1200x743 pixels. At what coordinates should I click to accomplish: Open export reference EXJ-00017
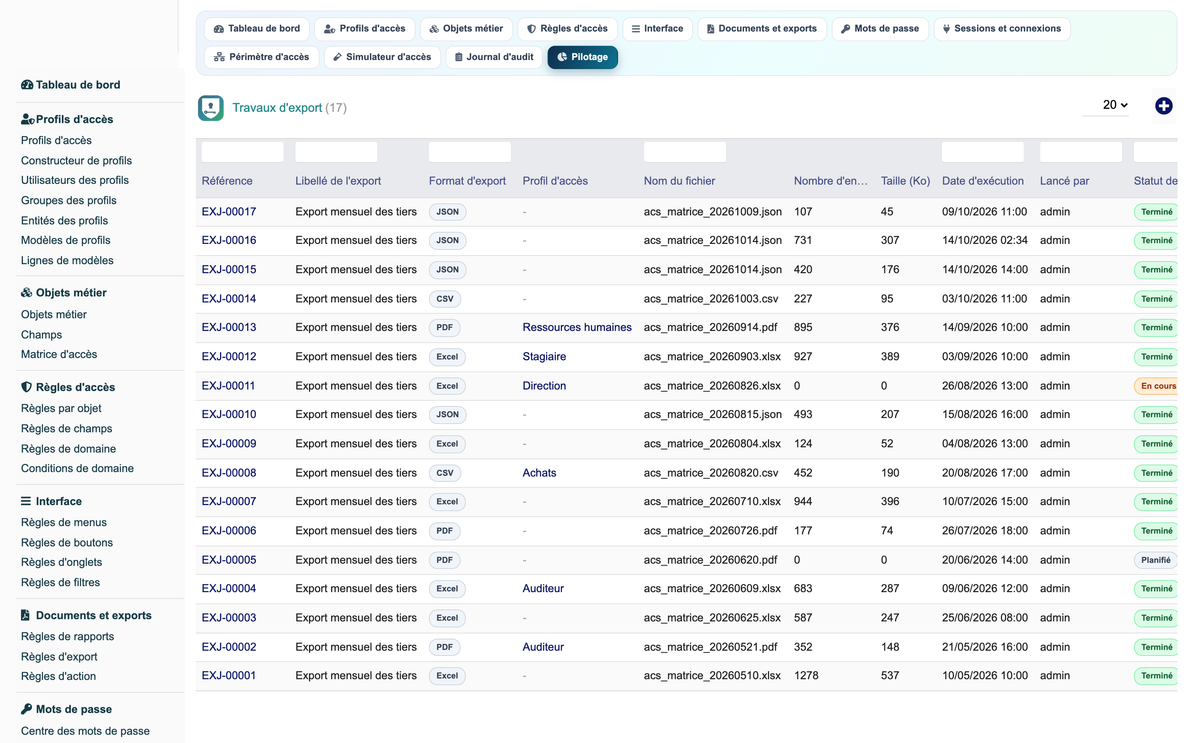pyautogui.click(x=229, y=212)
